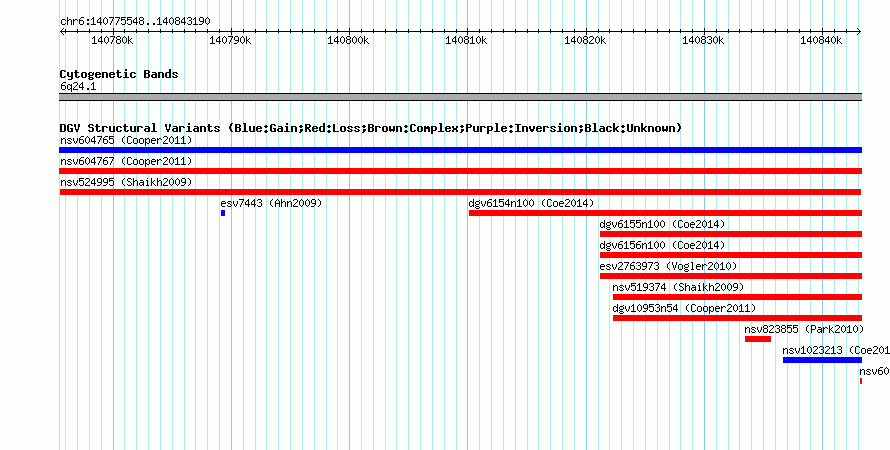Click the red nsv519374 variant bar
The image size is (890, 450).
737,297
